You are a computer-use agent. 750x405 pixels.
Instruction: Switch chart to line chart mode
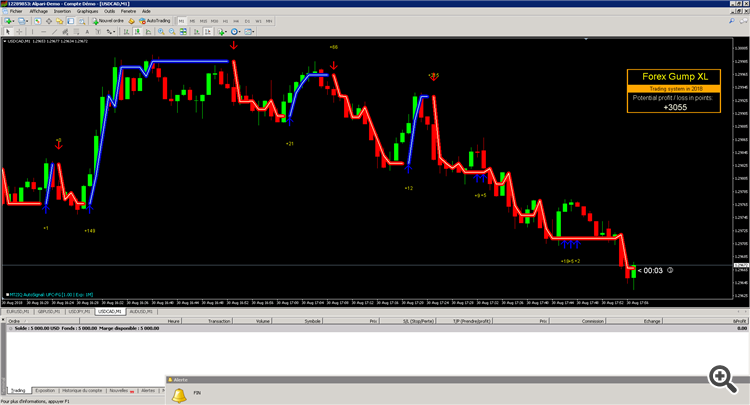click(148, 32)
